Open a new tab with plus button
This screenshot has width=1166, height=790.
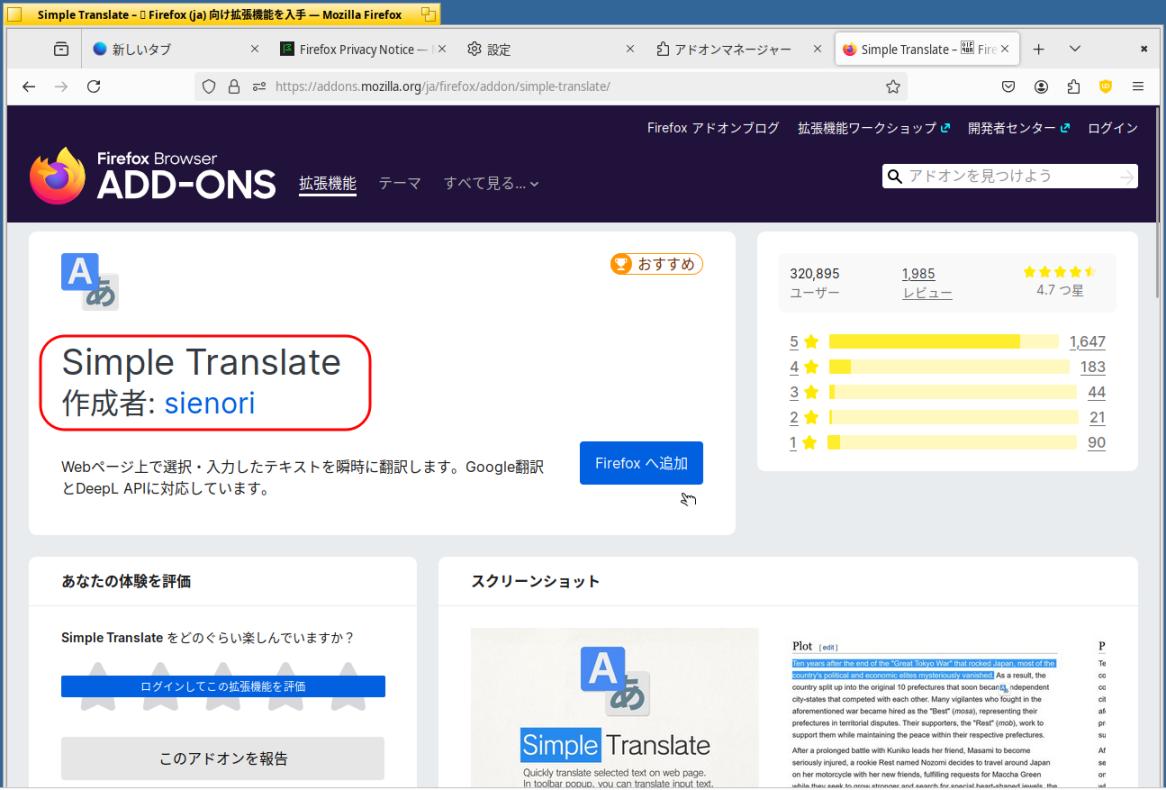[x=1039, y=49]
